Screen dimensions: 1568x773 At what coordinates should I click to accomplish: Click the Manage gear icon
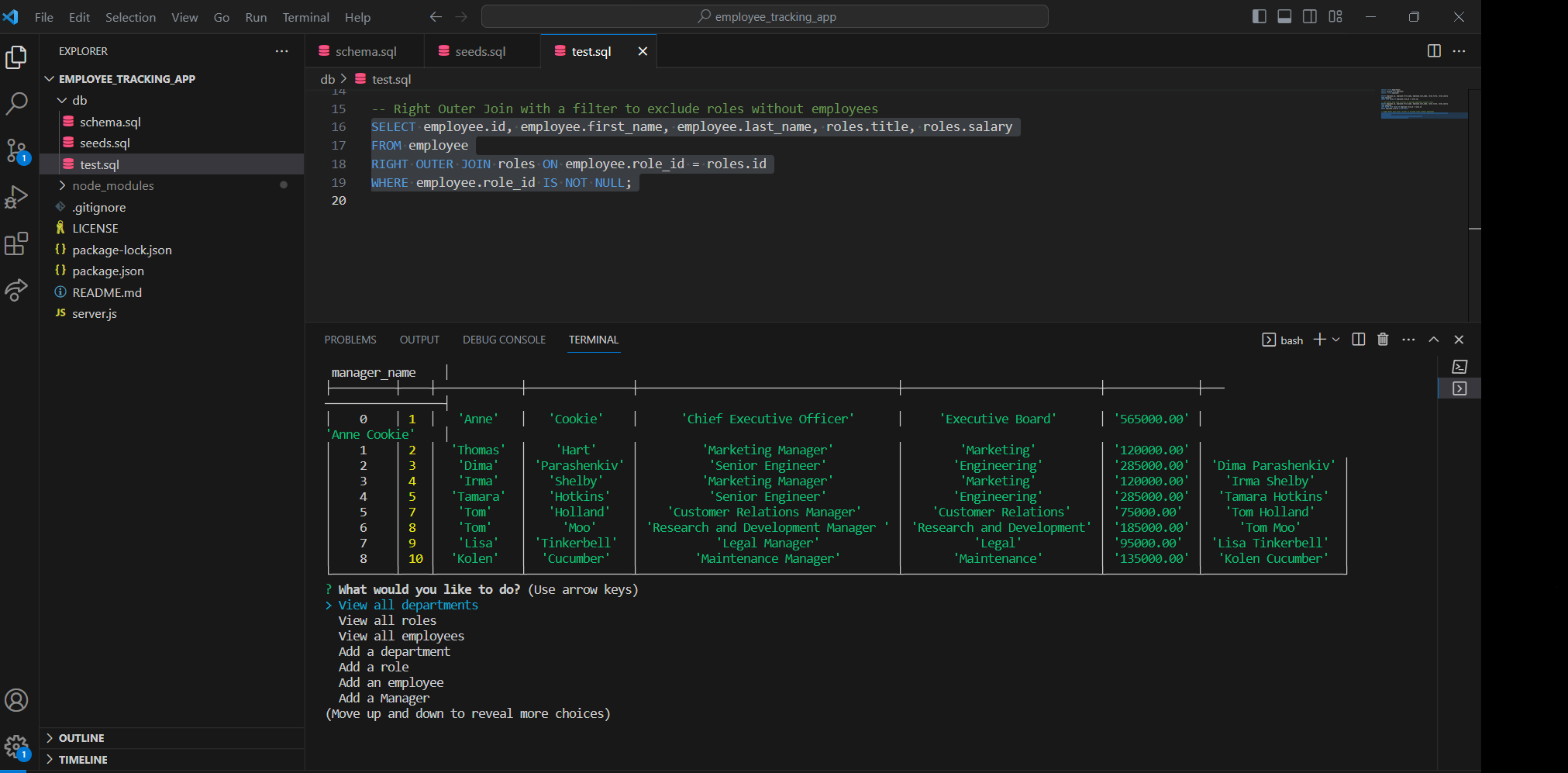pyautogui.click(x=17, y=744)
